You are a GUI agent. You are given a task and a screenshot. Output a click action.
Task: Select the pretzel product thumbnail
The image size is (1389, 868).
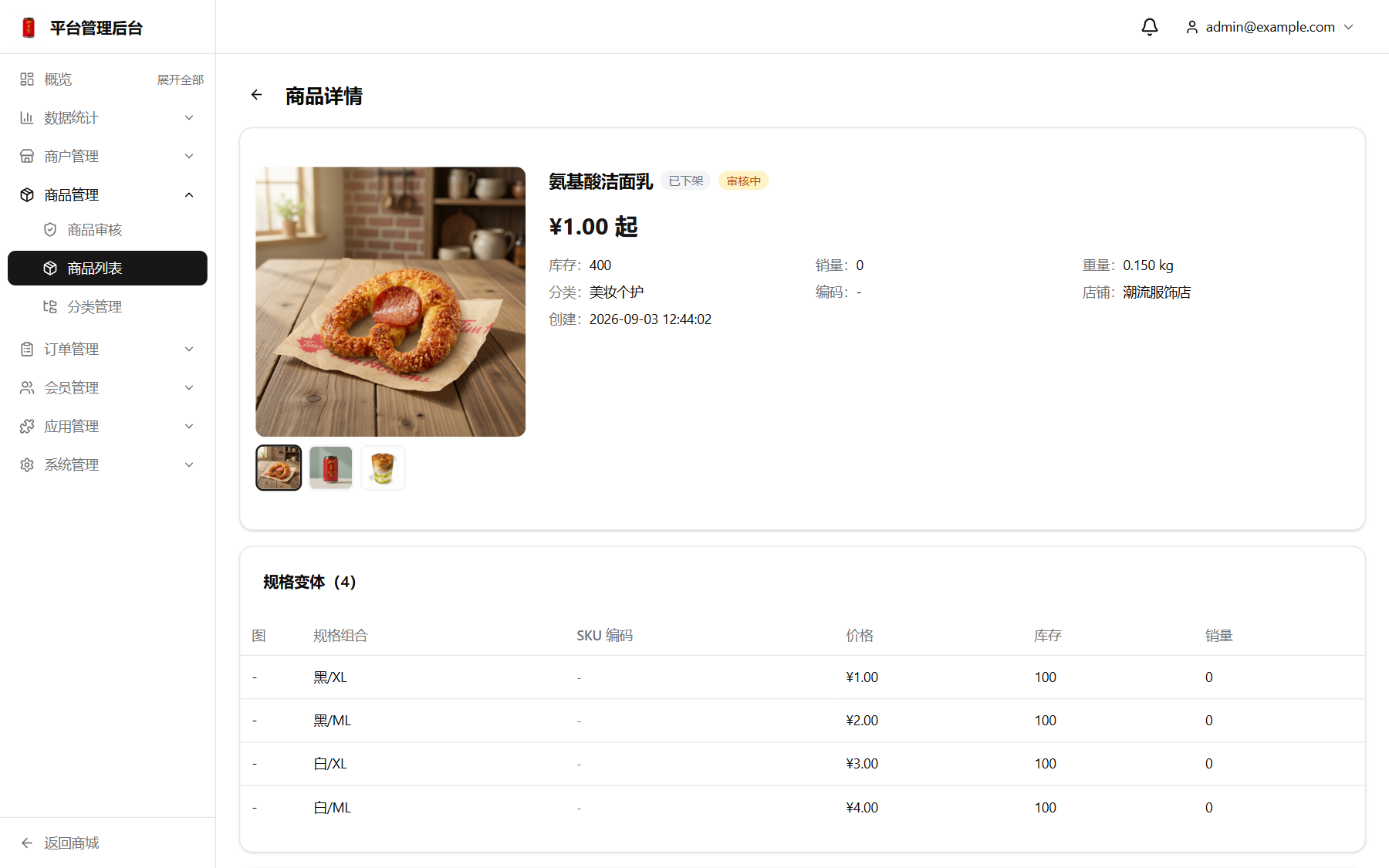279,468
